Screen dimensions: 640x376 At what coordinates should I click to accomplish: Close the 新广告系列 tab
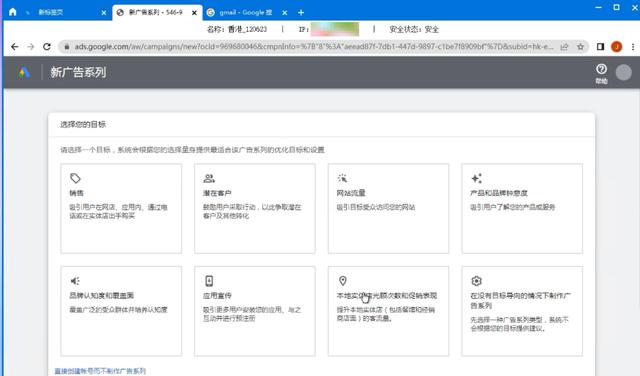pyautogui.click(x=194, y=13)
